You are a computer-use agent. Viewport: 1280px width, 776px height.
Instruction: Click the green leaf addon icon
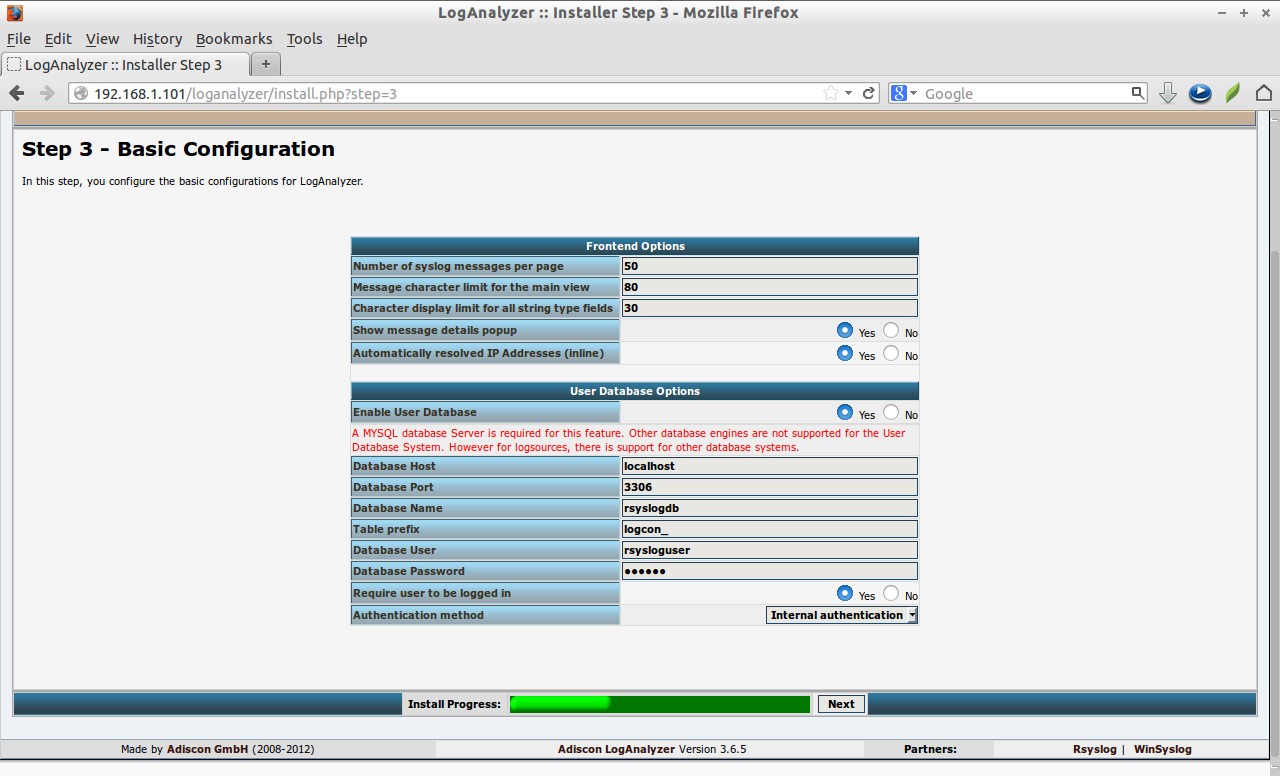(1233, 93)
